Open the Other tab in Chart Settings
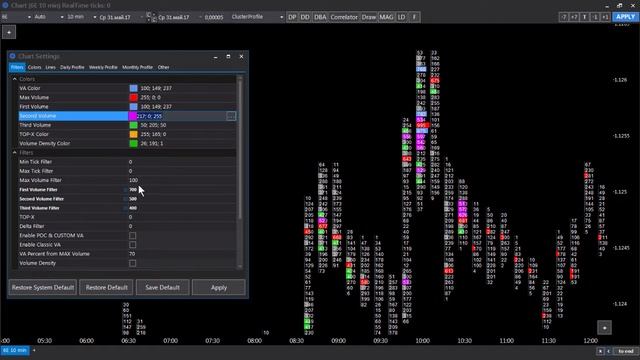This screenshot has width=640, height=360. tap(164, 67)
